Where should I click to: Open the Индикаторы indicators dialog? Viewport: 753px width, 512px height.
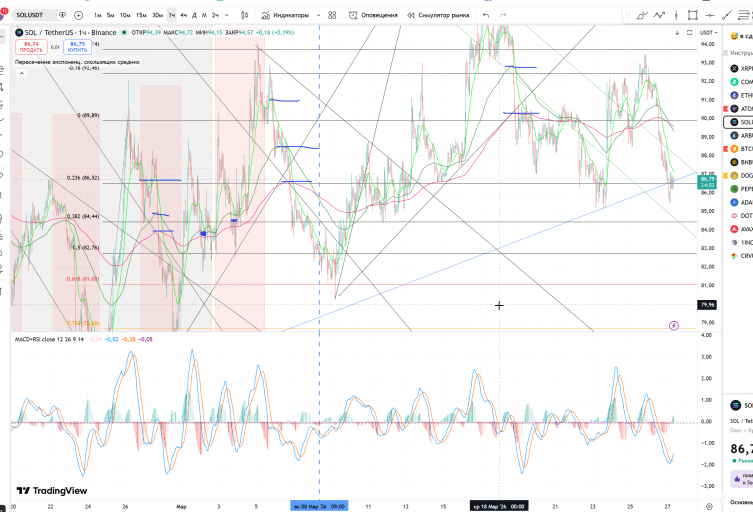(x=285, y=15)
